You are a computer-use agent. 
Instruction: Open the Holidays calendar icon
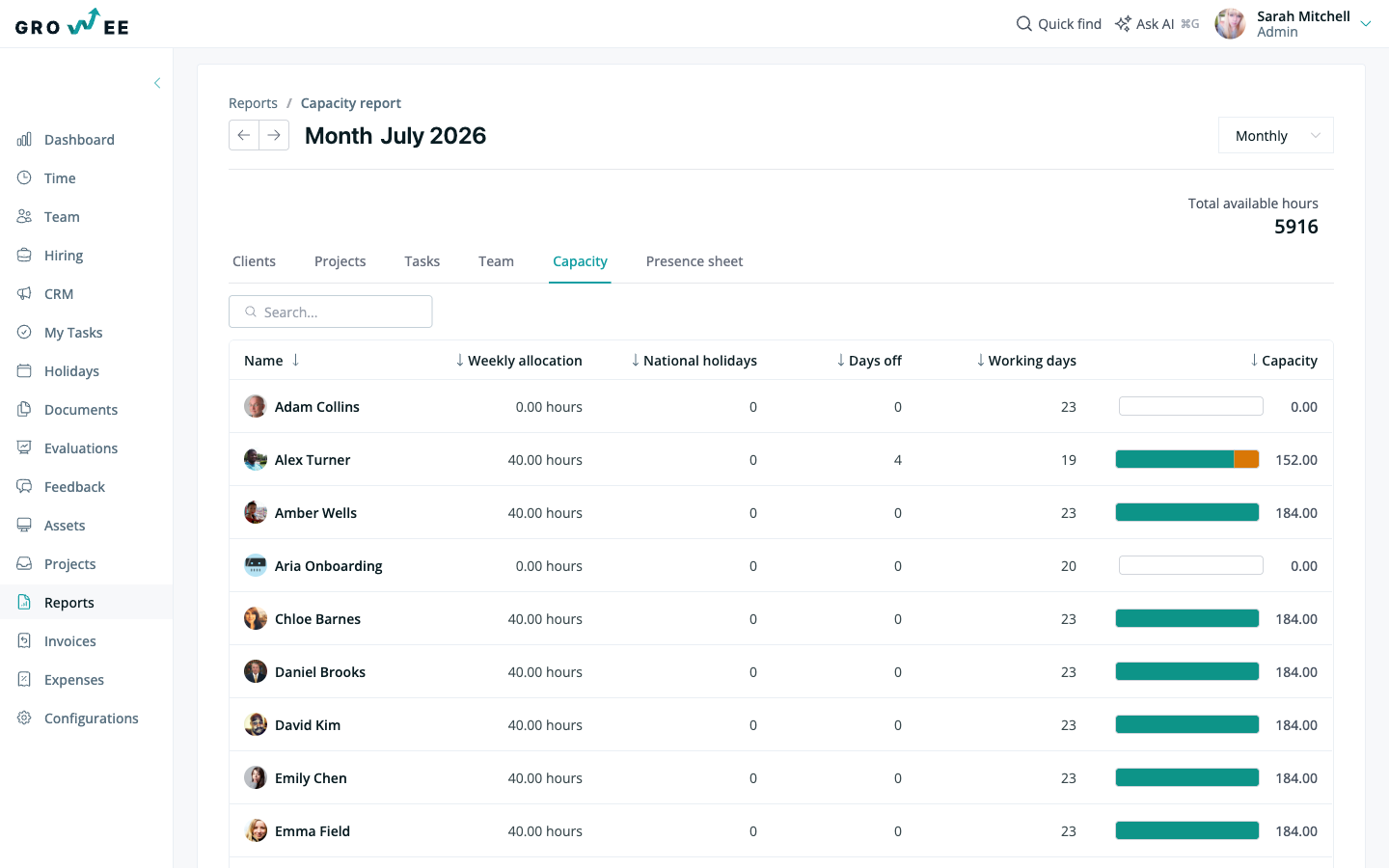coord(24,371)
